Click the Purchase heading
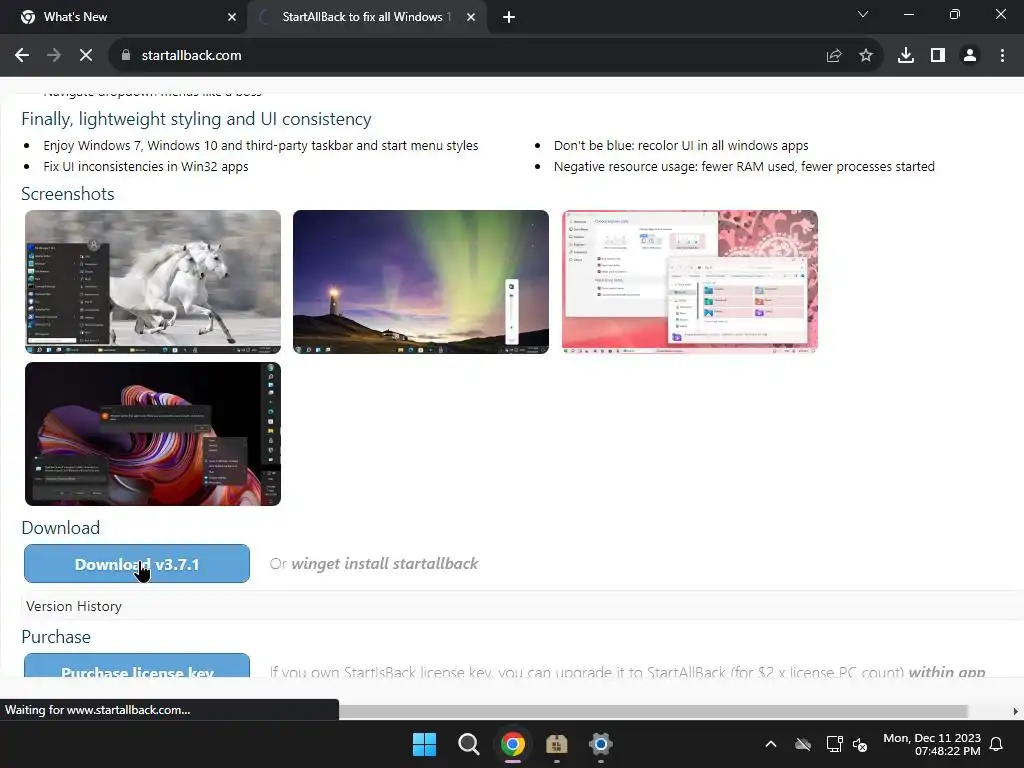1024x768 pixels. coord(56,637)
